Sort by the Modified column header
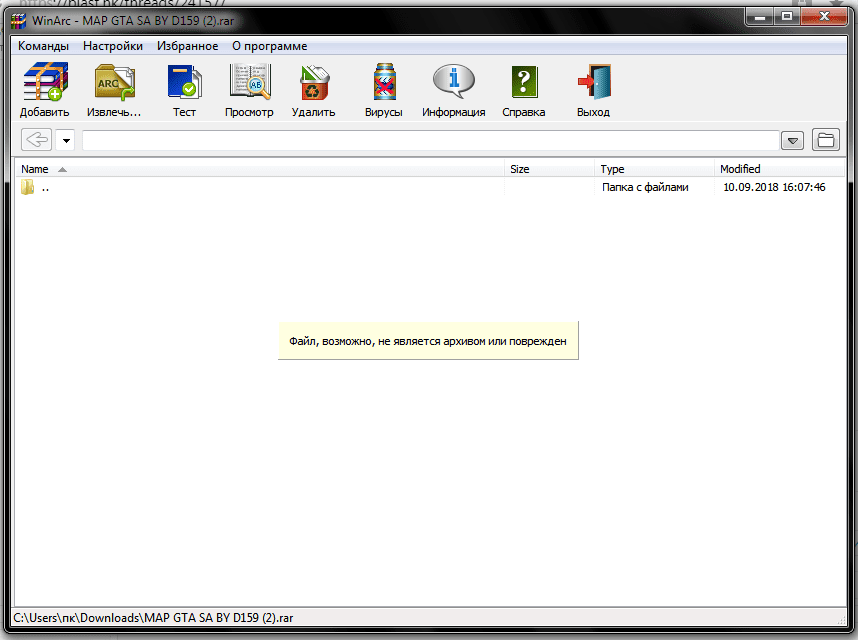858x640 pixels. click(x=779, y=169)
